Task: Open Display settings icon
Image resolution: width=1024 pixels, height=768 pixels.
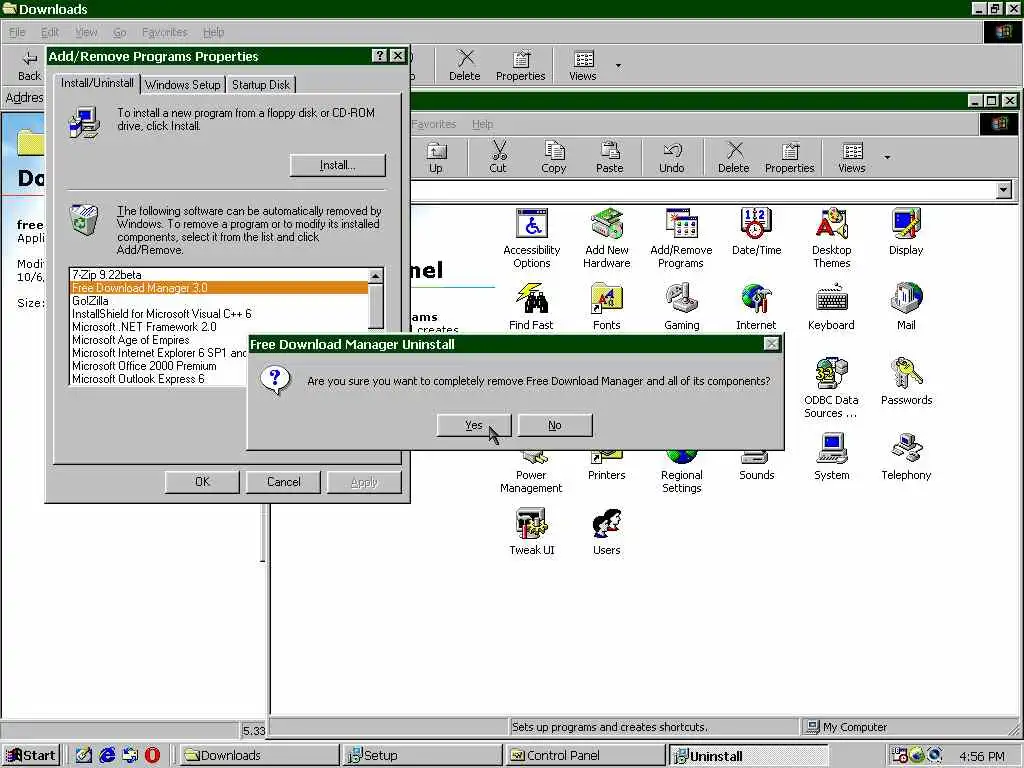Action: point(906,232)
